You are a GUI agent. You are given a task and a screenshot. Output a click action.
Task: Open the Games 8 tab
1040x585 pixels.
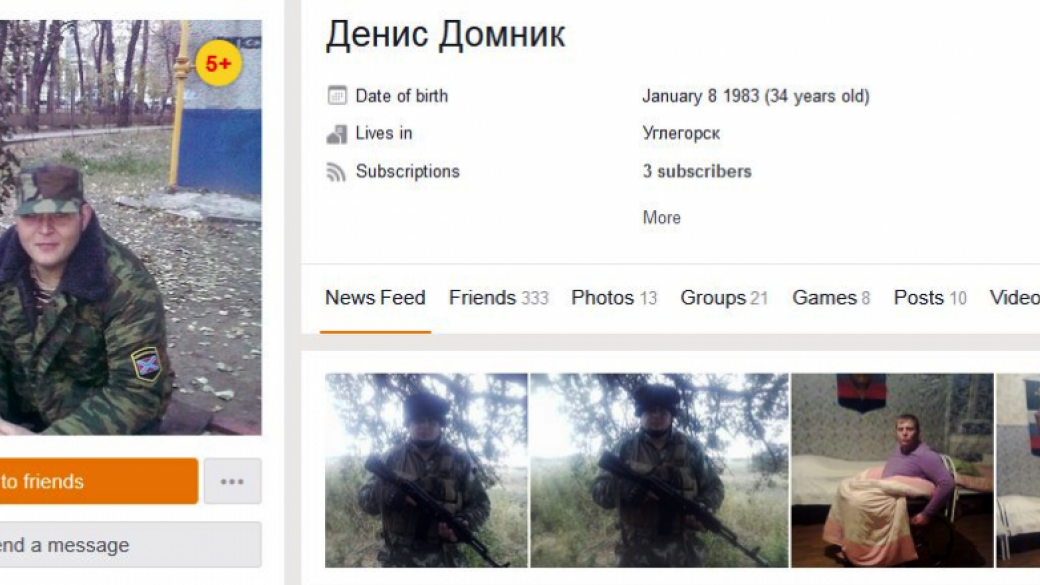pyautogui.click(x=831, y=298)
